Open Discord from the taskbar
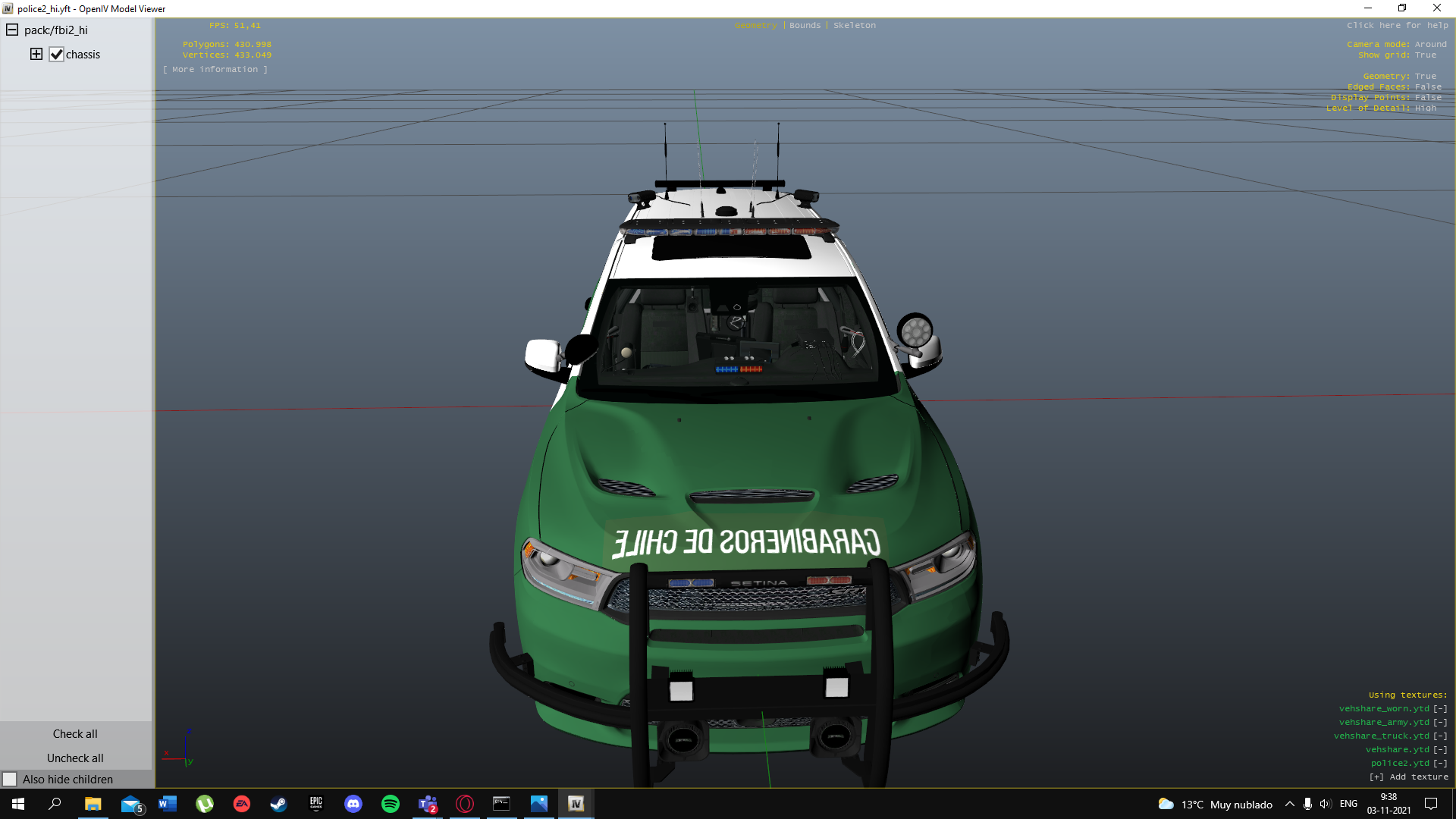This screenshot has height=819, width=1456. pos(353,804)
